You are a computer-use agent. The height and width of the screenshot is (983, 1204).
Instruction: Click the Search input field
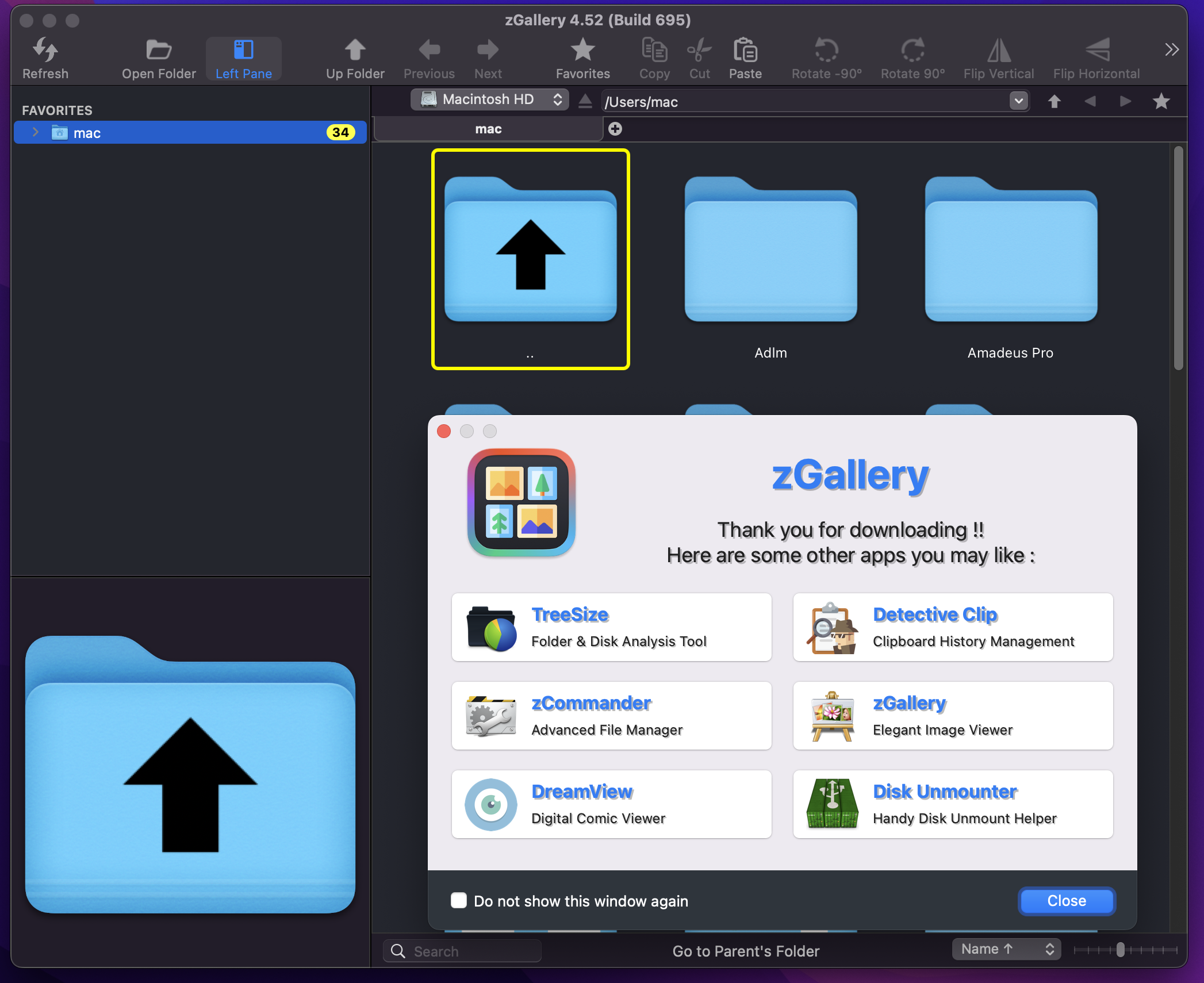[471, 951]
